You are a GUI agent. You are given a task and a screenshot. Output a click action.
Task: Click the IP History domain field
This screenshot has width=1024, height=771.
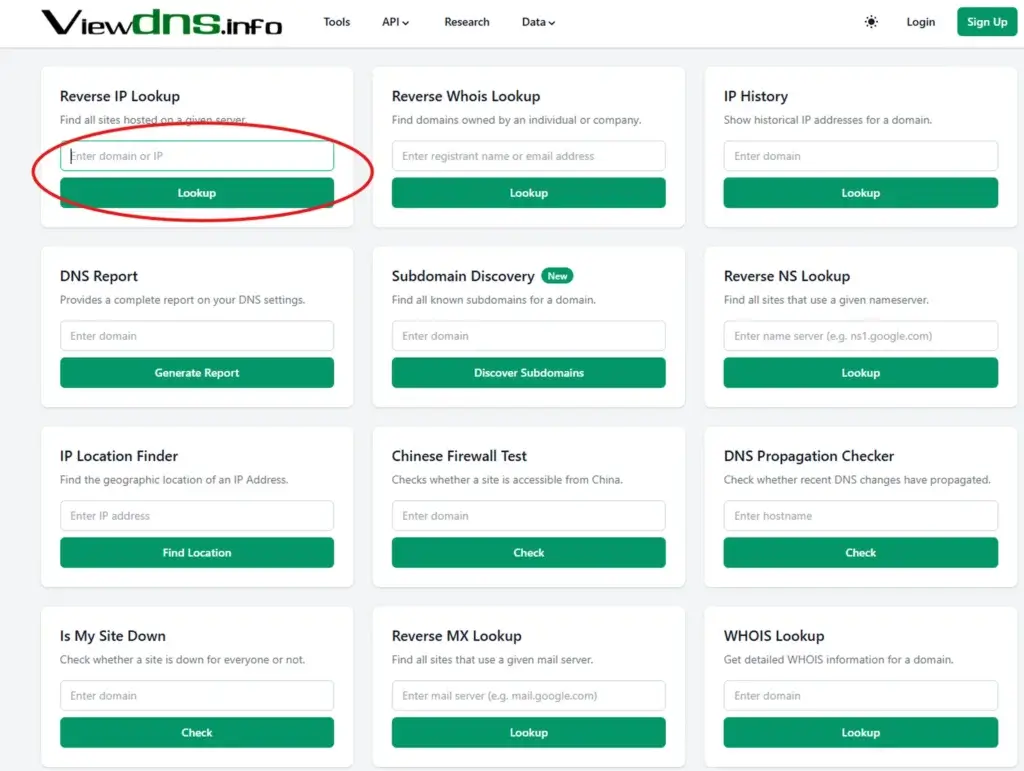point(860,156)
